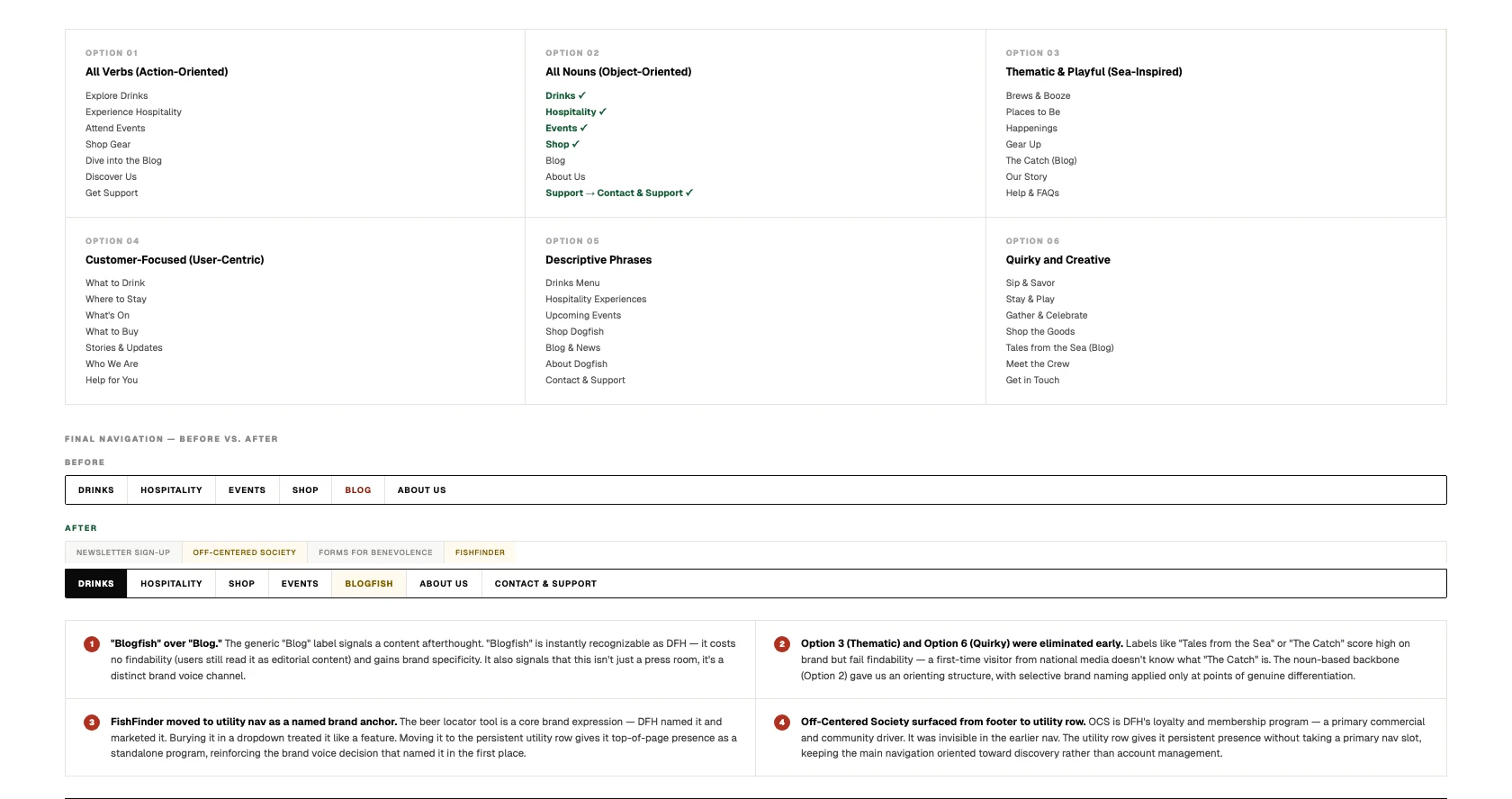Click heading "Thematic & Playful (Sea-Inspired)"
Viewport: 1512px width, 799px height.
1093,72
